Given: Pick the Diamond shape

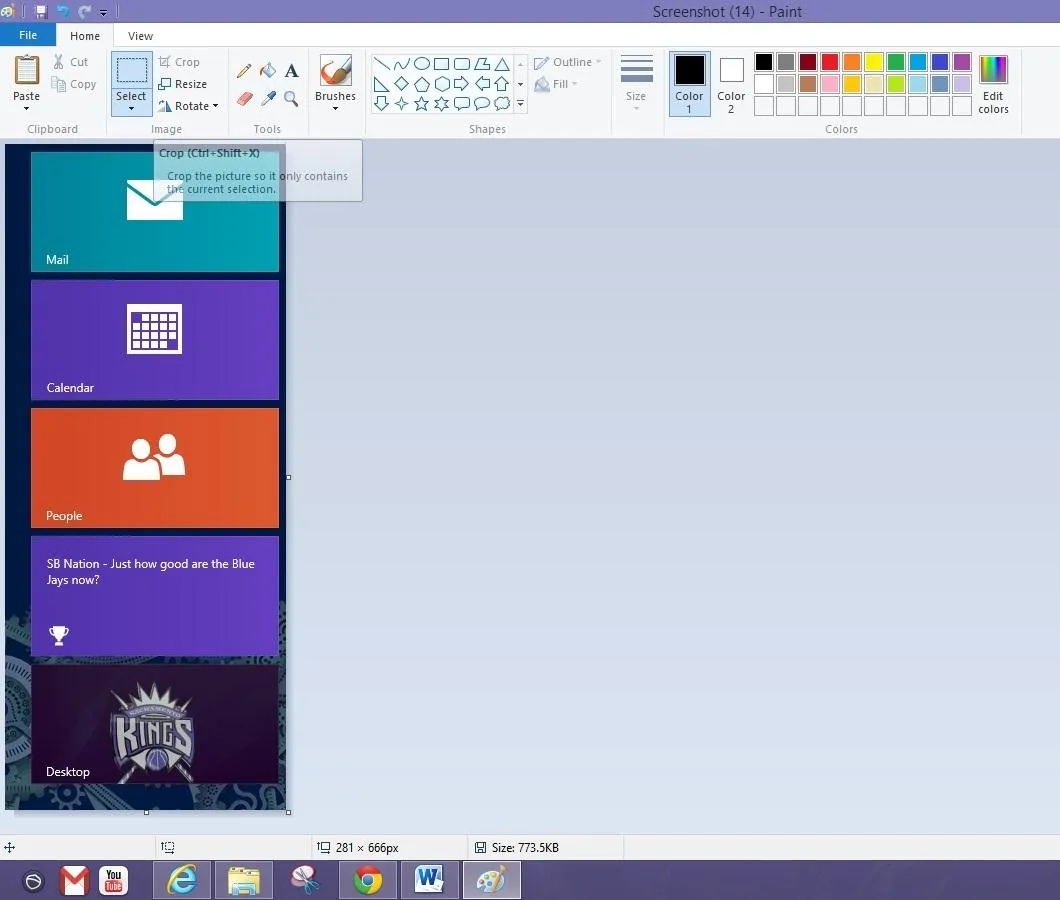Looking at the screenshot, I should 402,84.
